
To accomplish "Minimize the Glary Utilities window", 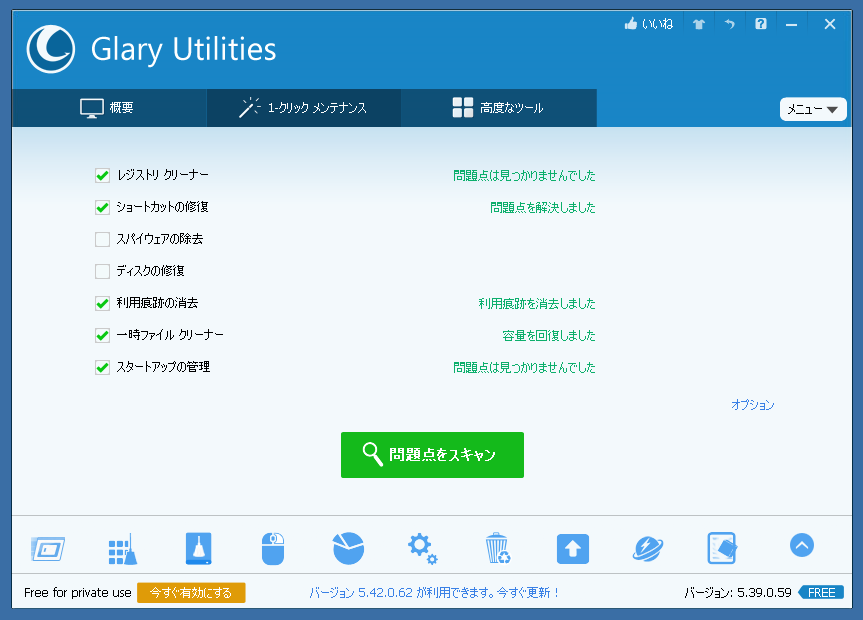I will point(791,24).
